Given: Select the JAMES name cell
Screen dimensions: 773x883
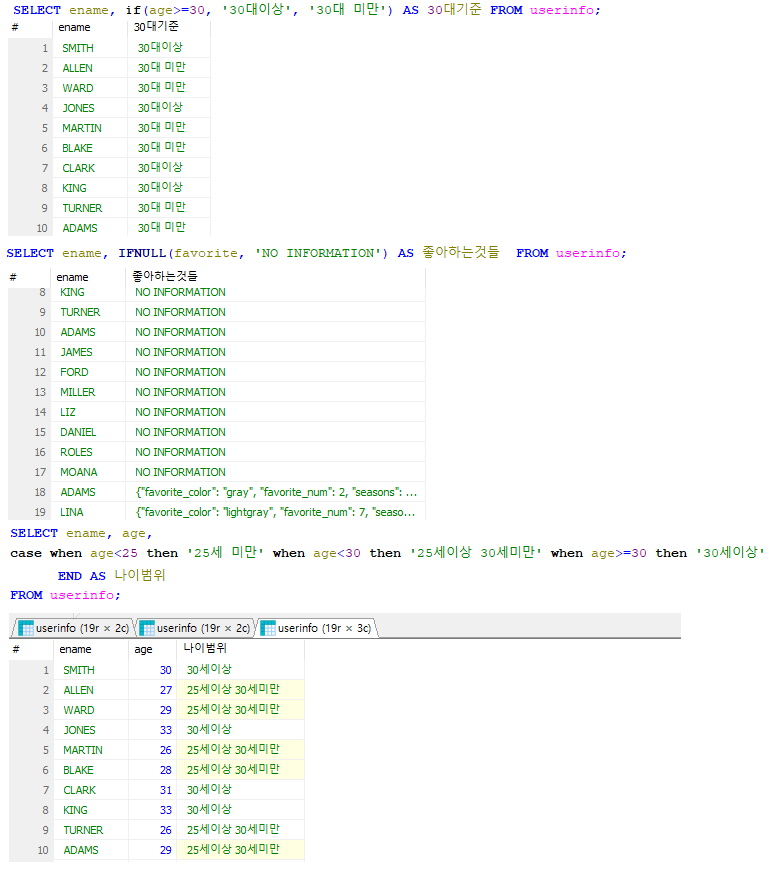Looking at the screenshot, I should 88,352.
